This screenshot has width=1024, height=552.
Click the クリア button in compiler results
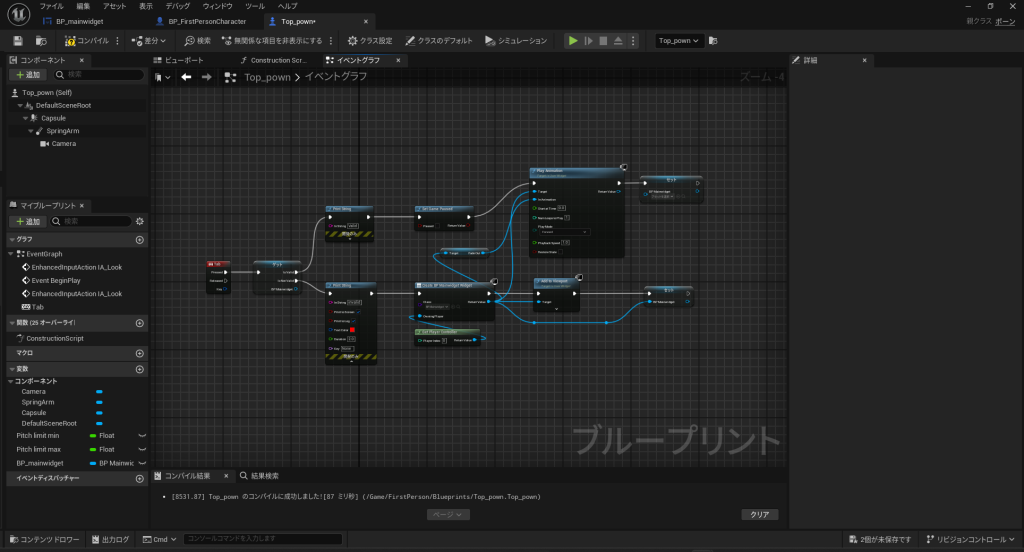point(759,514)
